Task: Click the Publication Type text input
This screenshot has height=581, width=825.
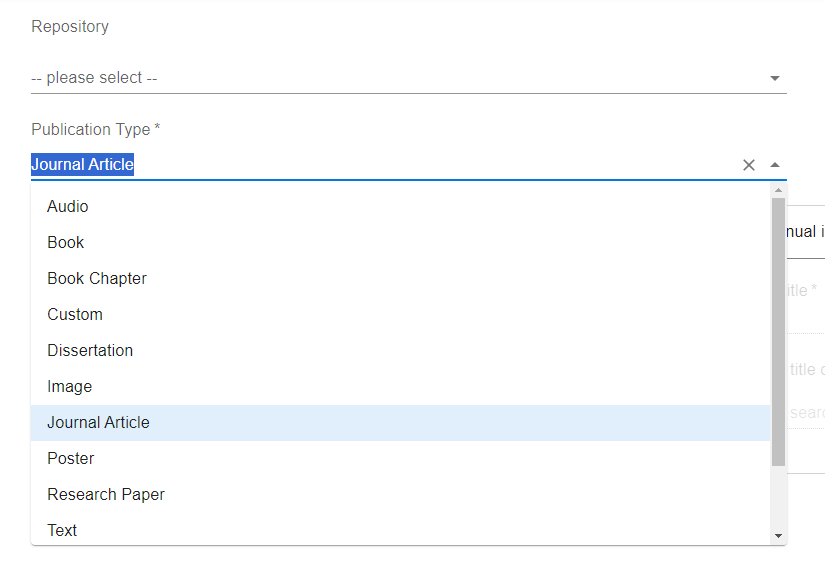Action: [380, 165]
